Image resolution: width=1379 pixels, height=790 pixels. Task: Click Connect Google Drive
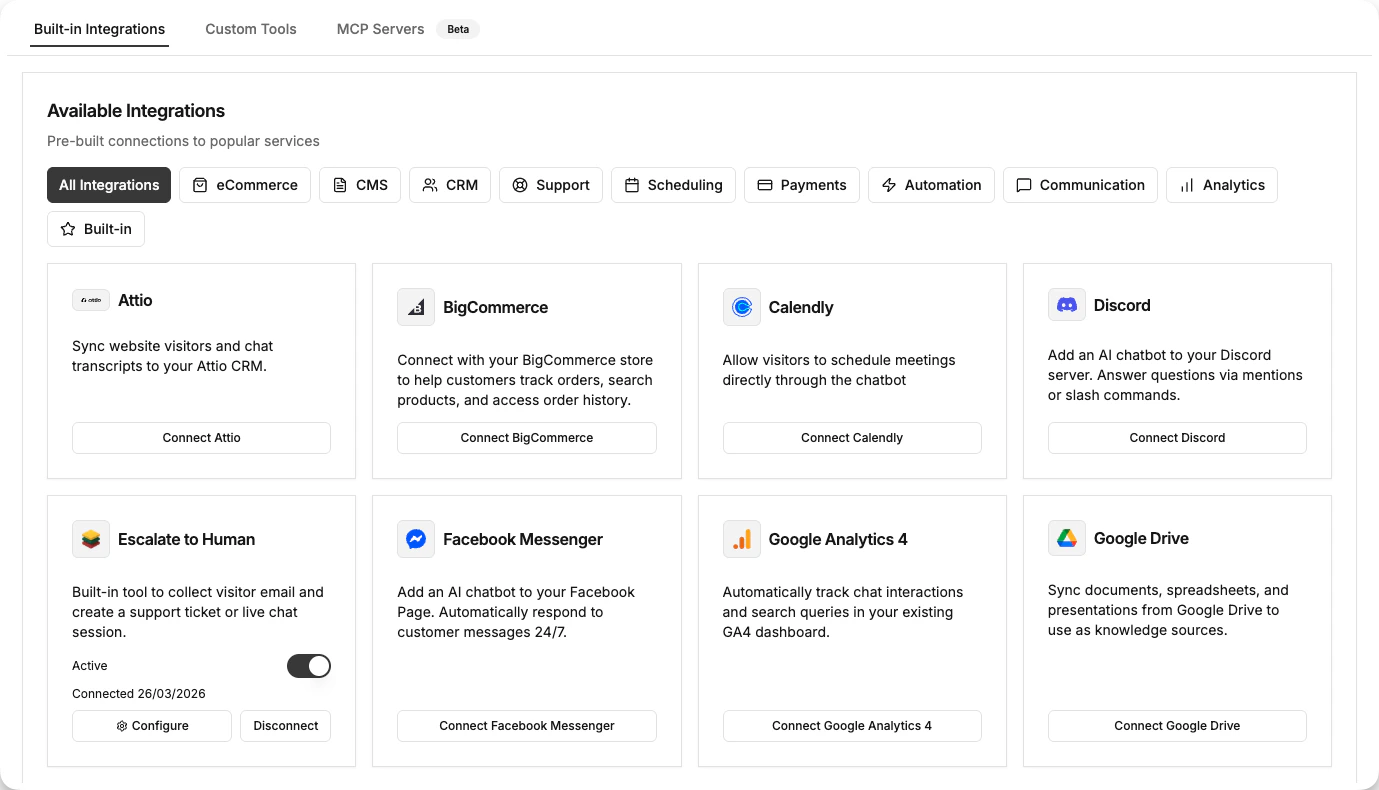tap(1177, 725)
